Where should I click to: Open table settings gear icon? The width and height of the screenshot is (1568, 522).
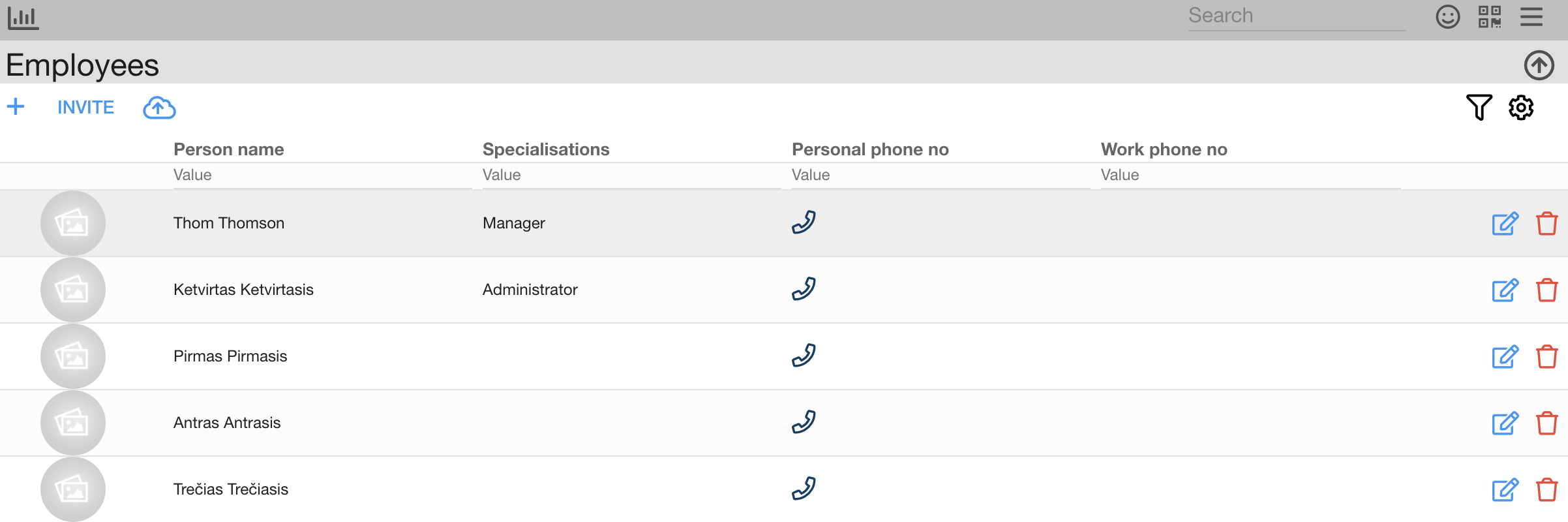coord(1521,107)
